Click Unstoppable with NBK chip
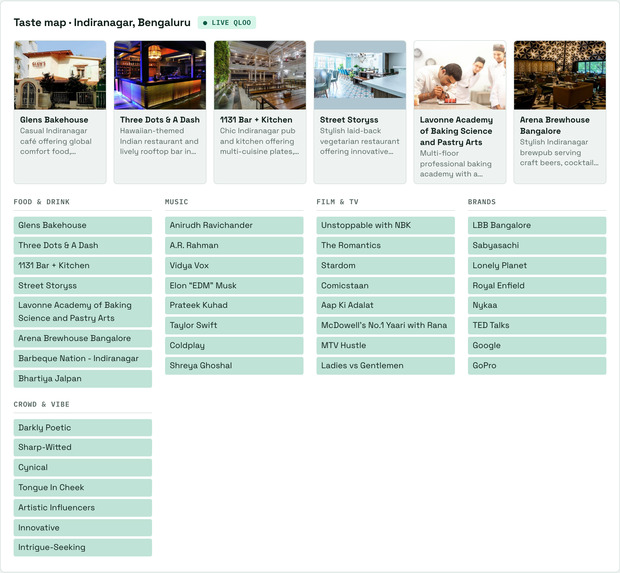Image resolution: width=620 pixels, height=573 pixels. 386,225
